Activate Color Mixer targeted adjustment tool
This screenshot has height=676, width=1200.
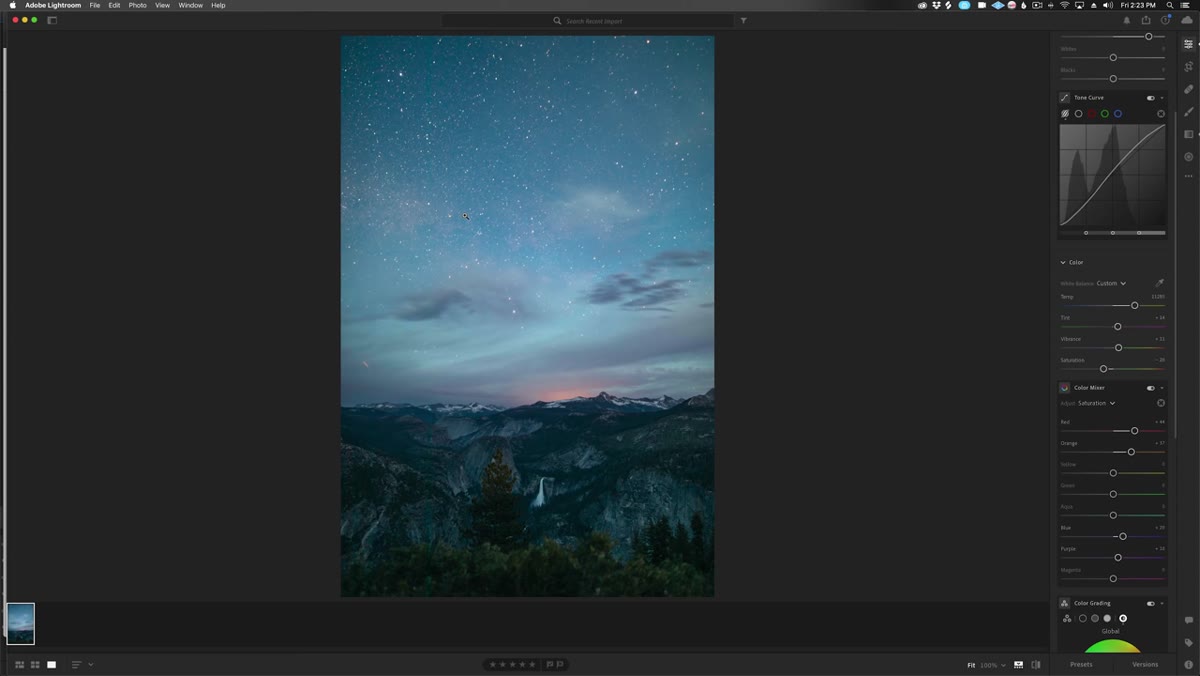point(1161,403)
